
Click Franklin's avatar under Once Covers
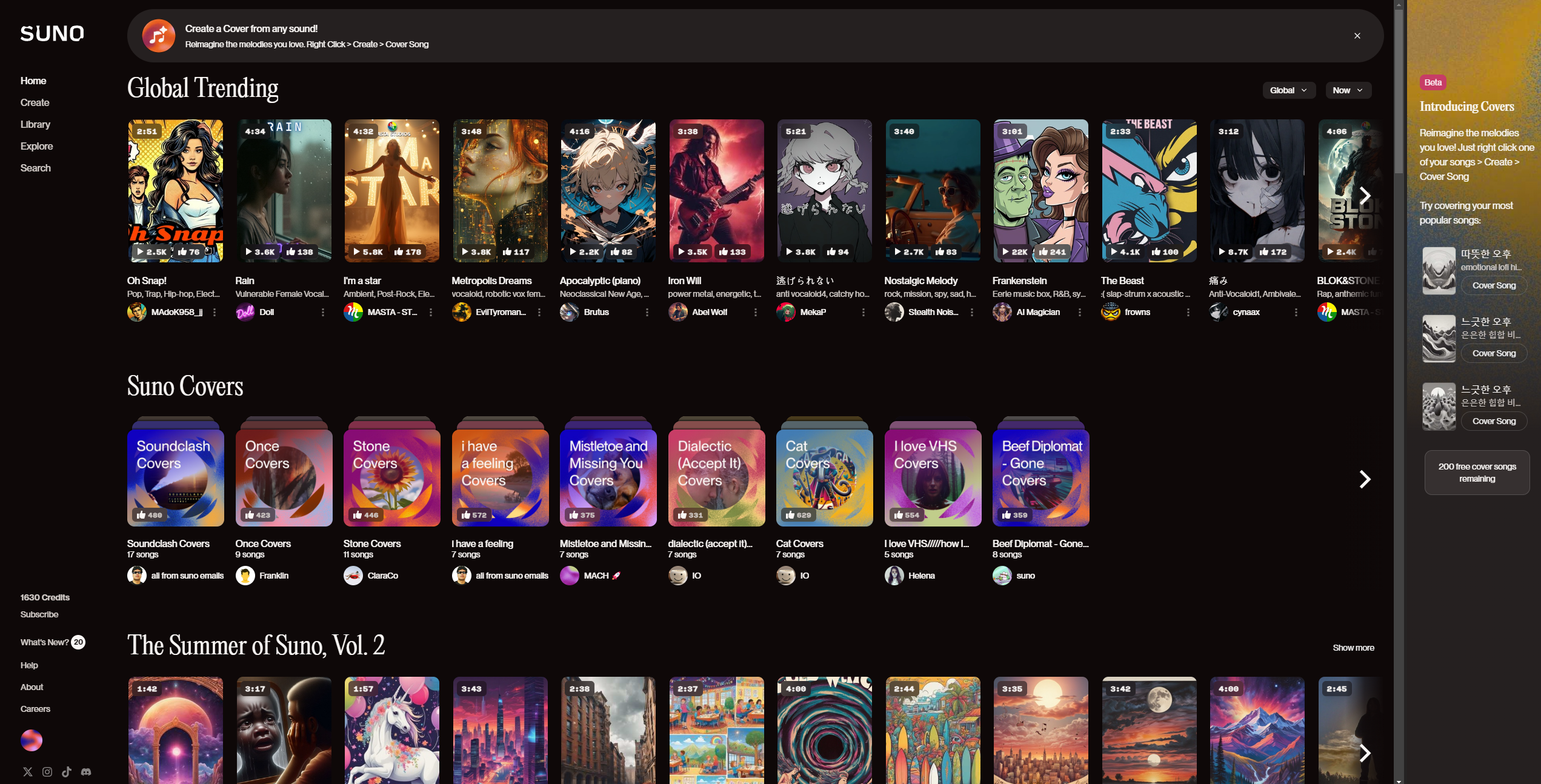coord(245,576)
